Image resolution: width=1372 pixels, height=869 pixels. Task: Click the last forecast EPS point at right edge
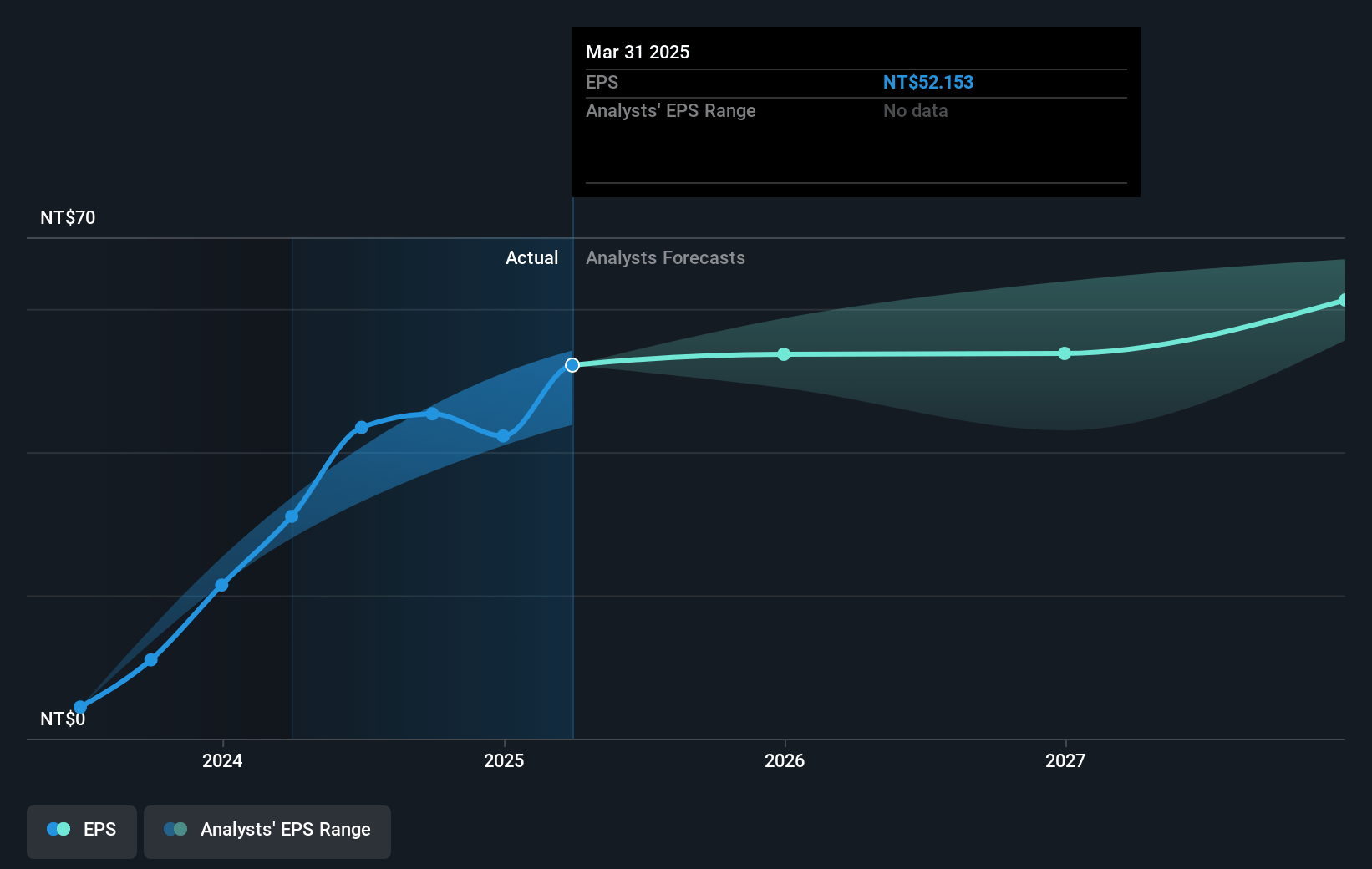click(x=1343, y=300)
